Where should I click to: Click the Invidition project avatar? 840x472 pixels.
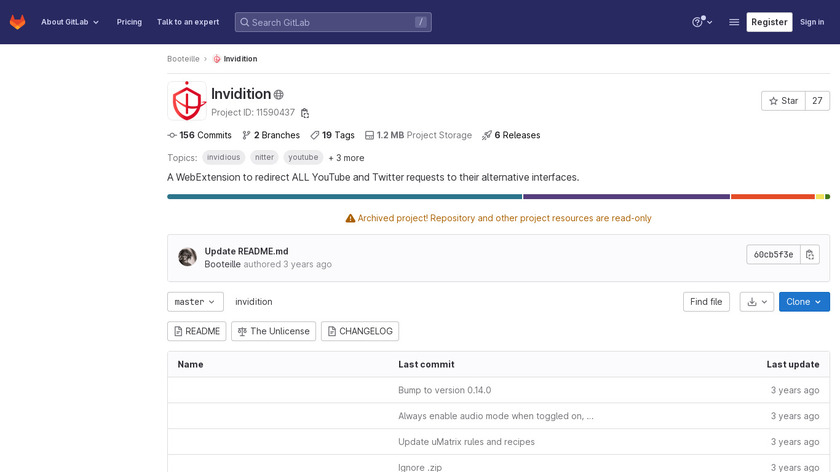[x=187, y=102]
